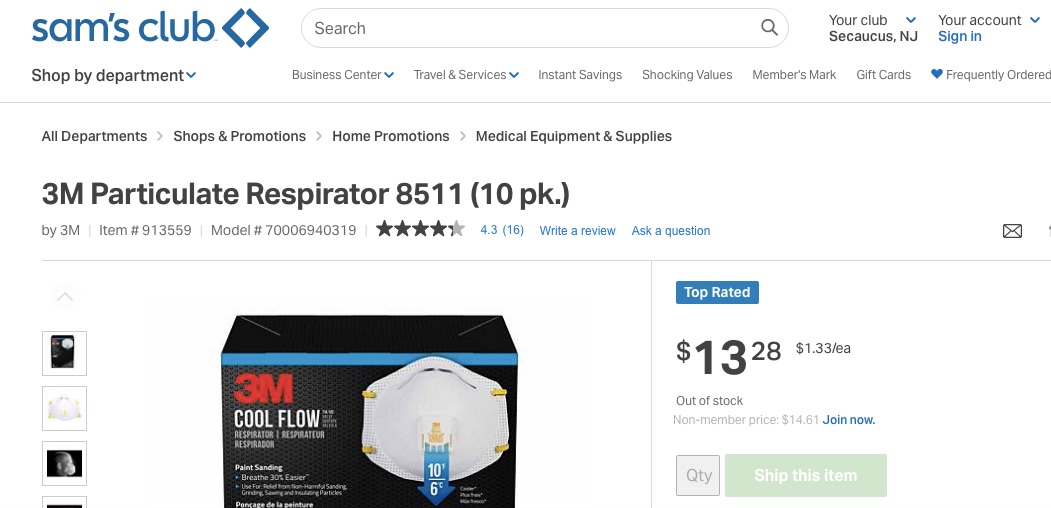
Task: Click the star rating icons
Action: pyautogui.click(x=420, y=230)
